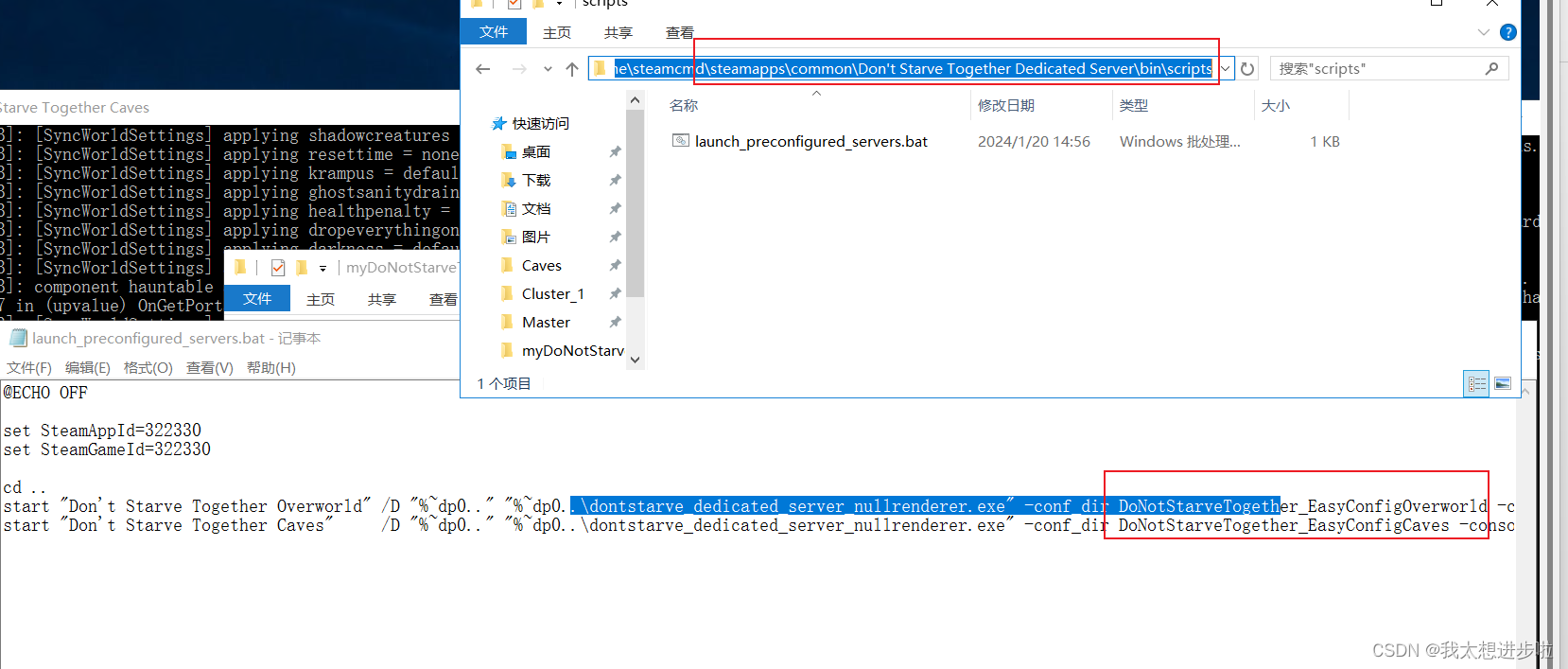Click the navigation pane scroll-up arrow
1568x669 pixels.
coord(636,100)
